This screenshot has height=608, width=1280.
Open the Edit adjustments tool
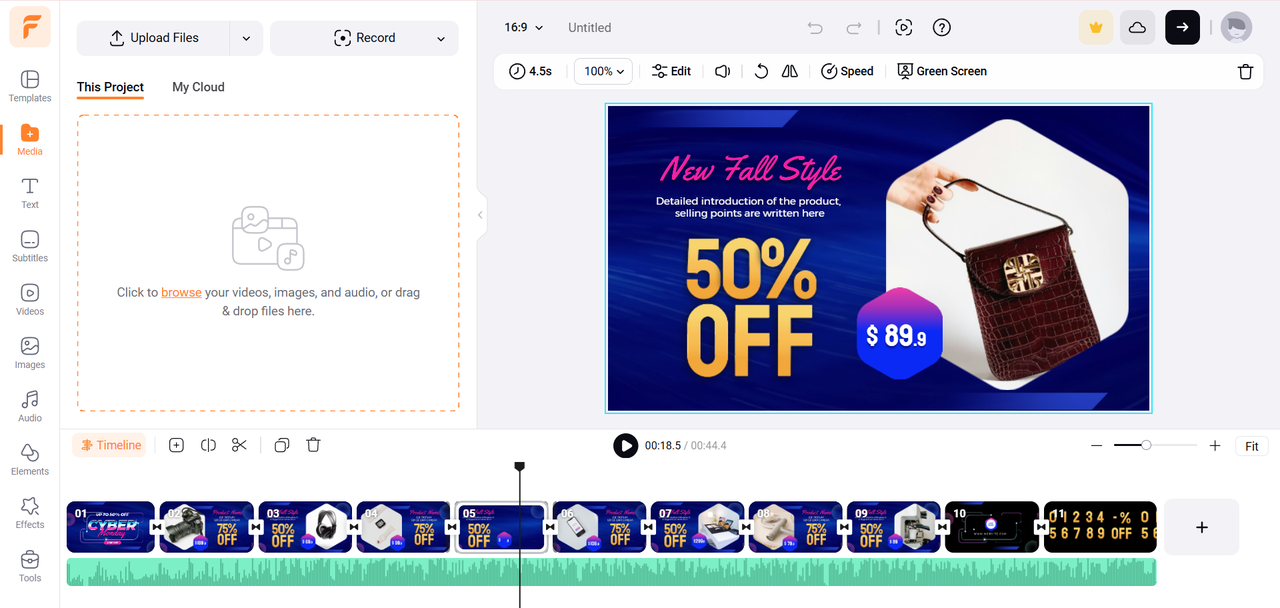click(671, 71)
